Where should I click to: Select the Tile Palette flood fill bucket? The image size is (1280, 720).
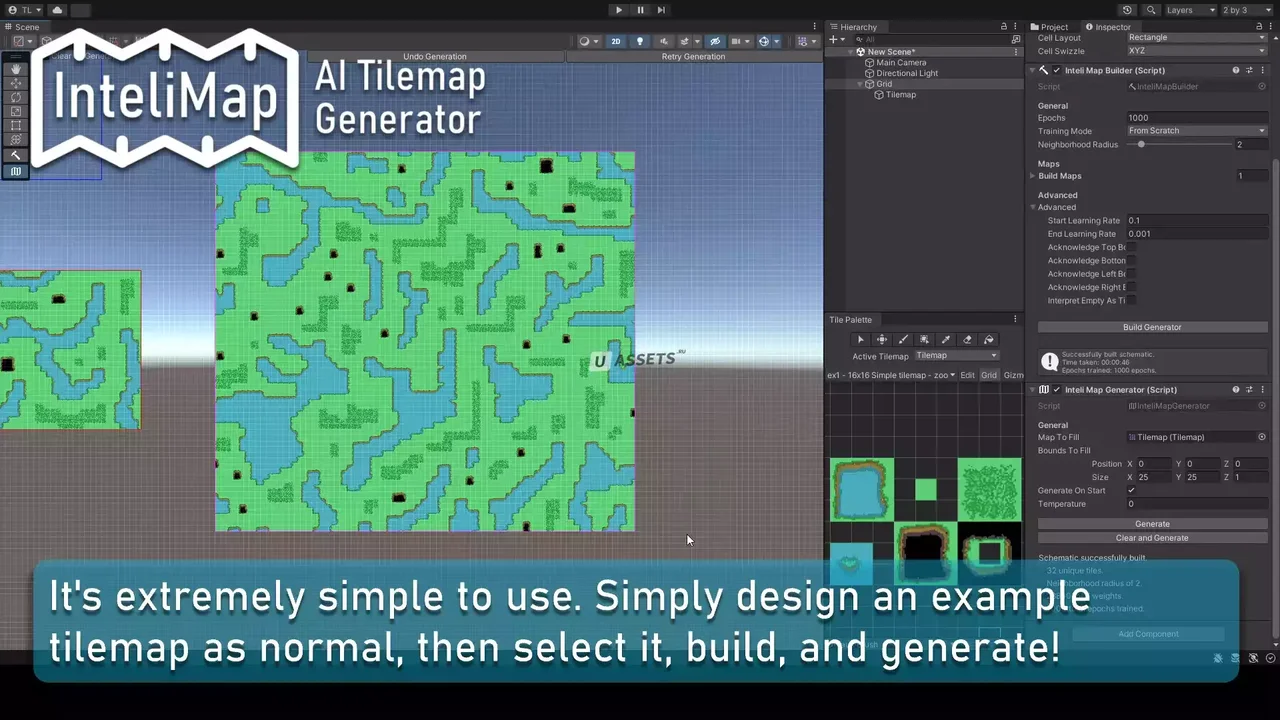pos(989,340)
